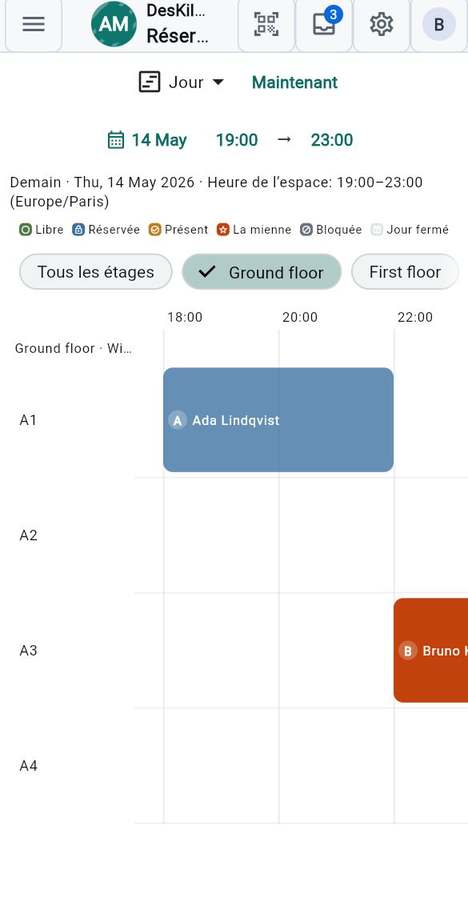Open Ada Lindqvist's reservation on A1

[278, 420]
